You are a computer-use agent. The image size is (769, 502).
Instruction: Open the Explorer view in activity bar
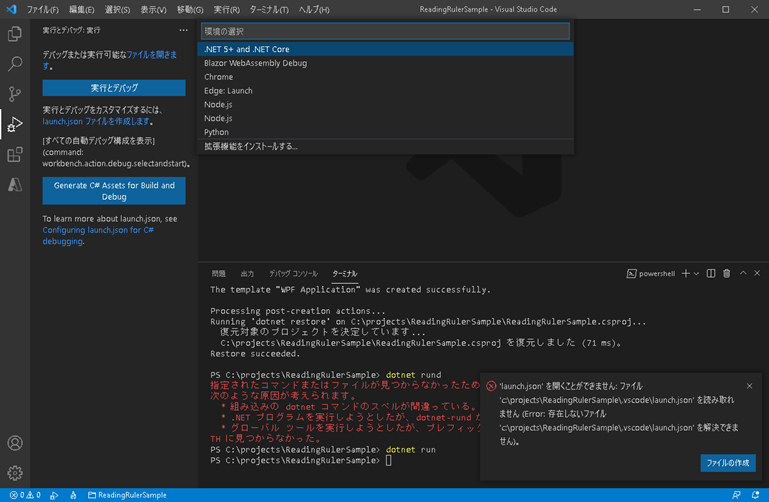15,34
